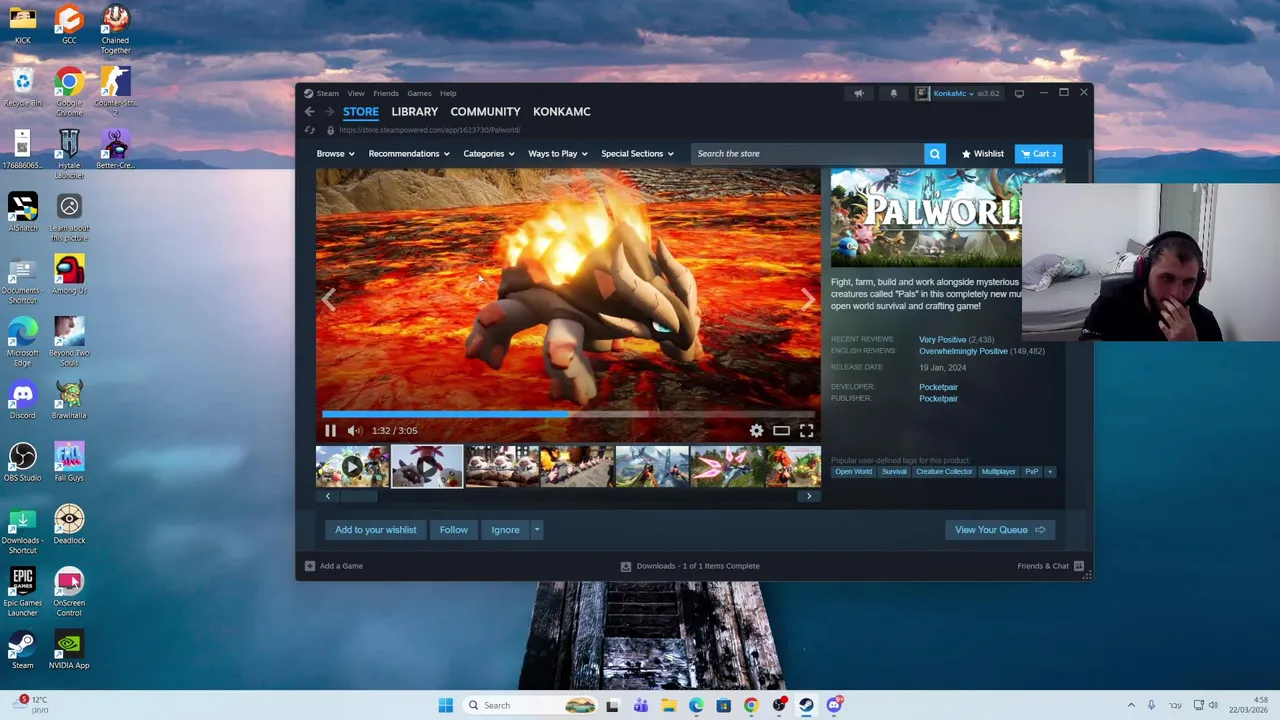Select the Creature Collector tag

944,472
